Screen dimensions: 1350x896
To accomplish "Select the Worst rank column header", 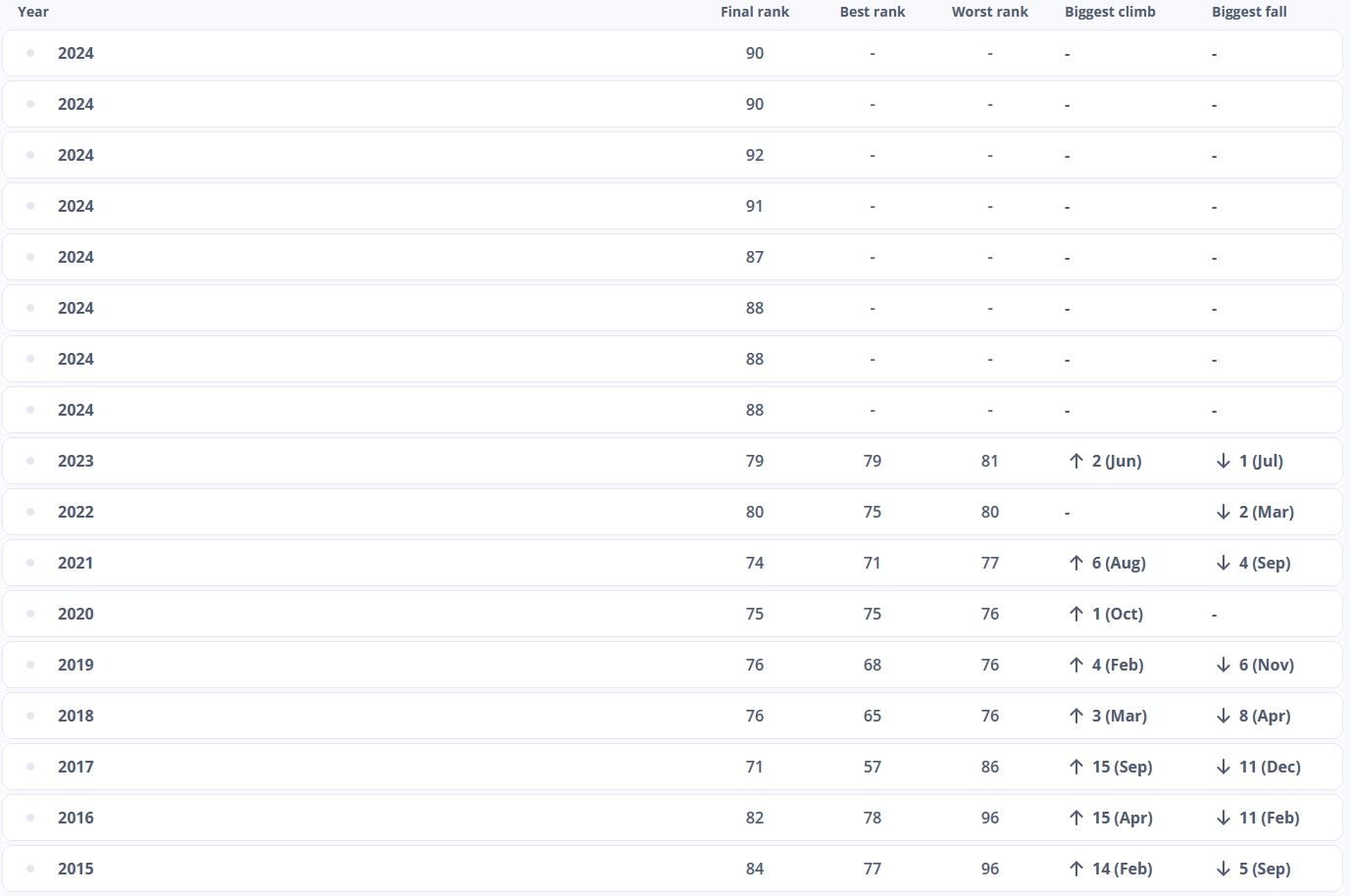I will pos(989,12).
